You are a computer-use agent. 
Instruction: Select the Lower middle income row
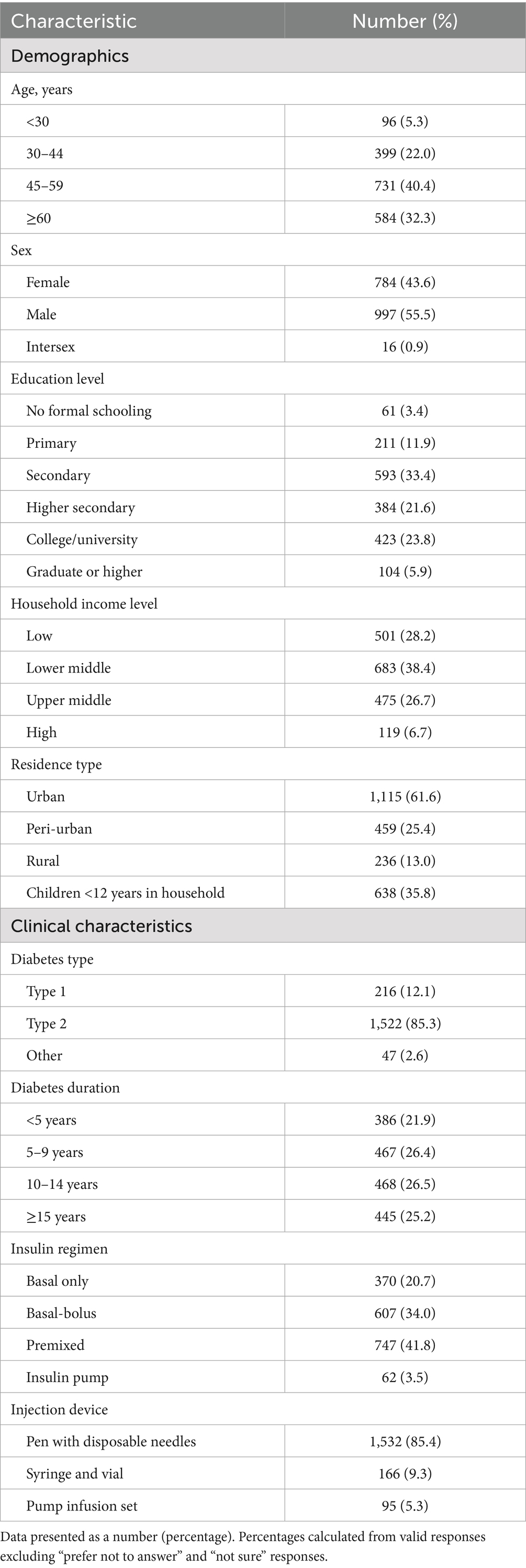(68, 668)
